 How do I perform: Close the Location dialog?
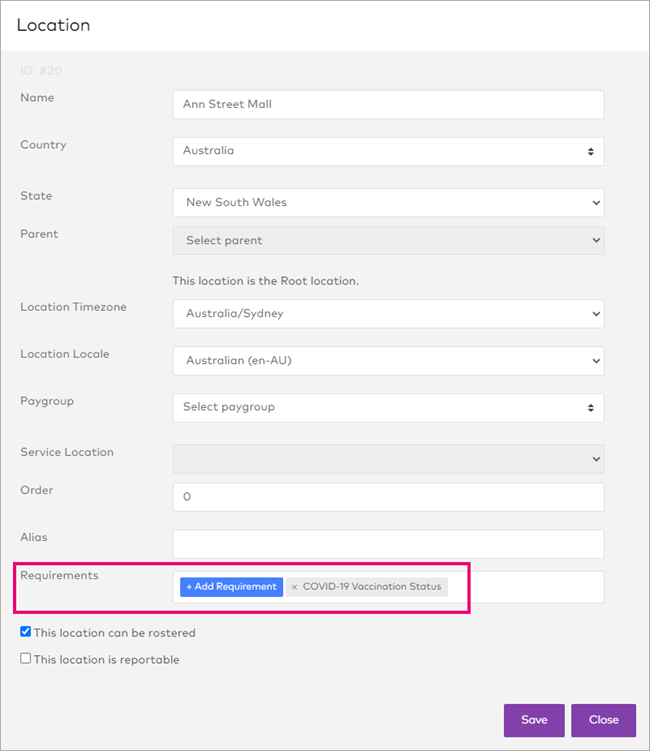click(x=603, y=720)
